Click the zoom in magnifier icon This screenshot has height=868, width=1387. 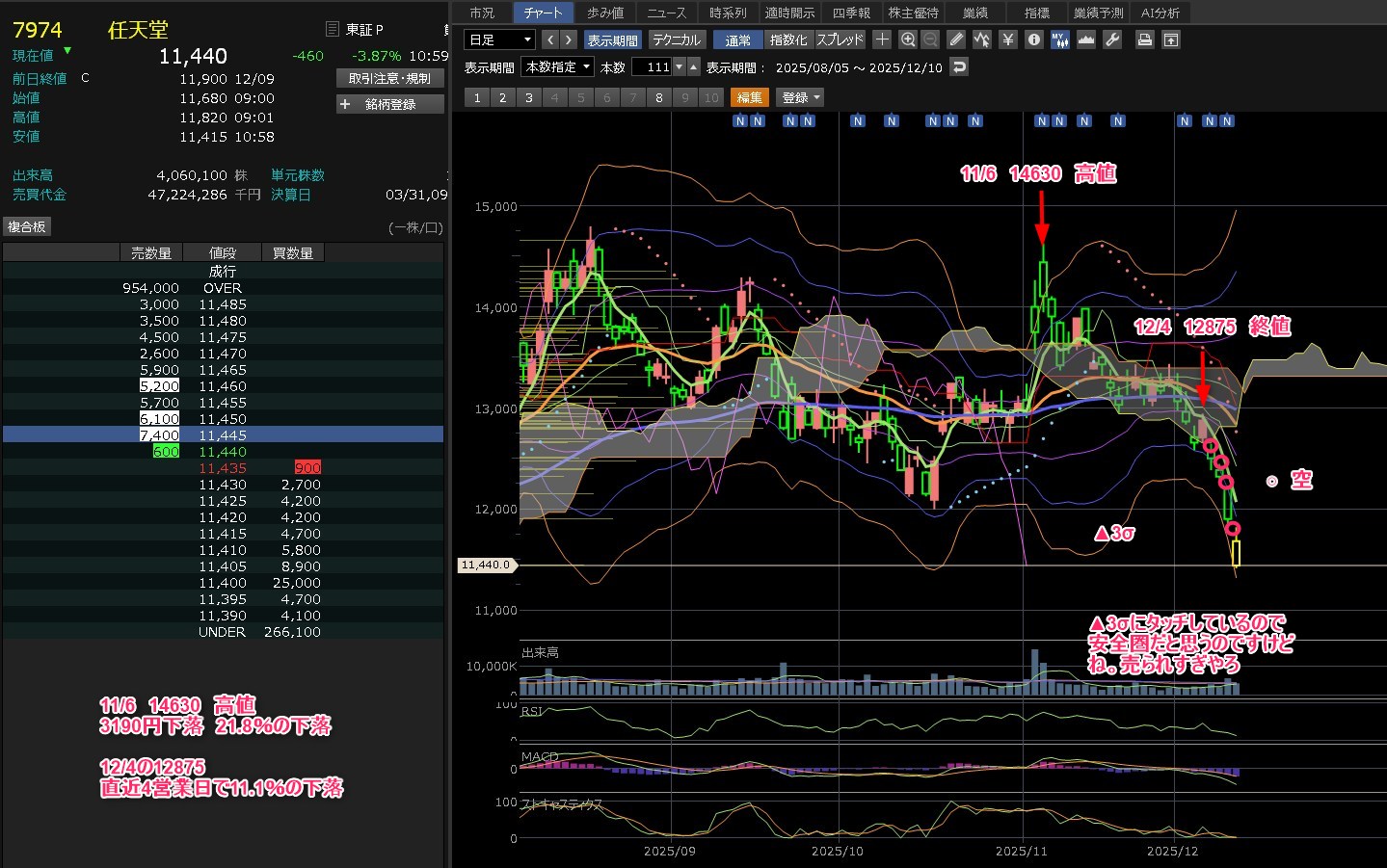(907, 39)
